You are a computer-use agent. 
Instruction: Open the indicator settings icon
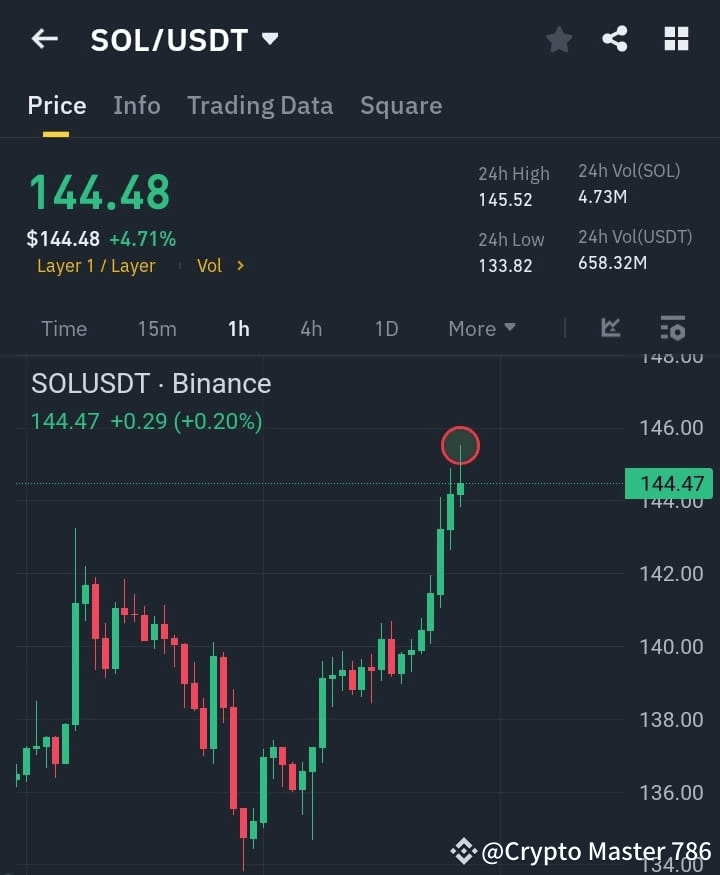[x=672, y=328]
